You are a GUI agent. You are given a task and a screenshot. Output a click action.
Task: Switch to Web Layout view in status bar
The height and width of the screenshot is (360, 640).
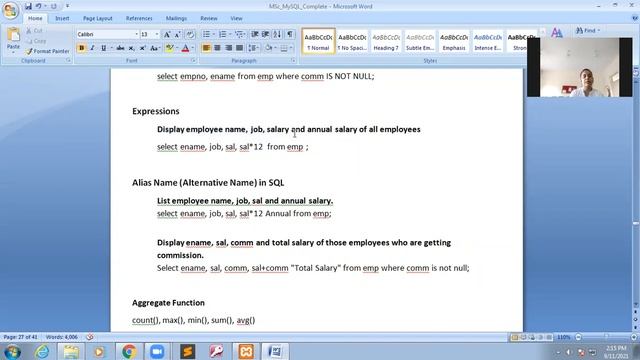(532, 337)
